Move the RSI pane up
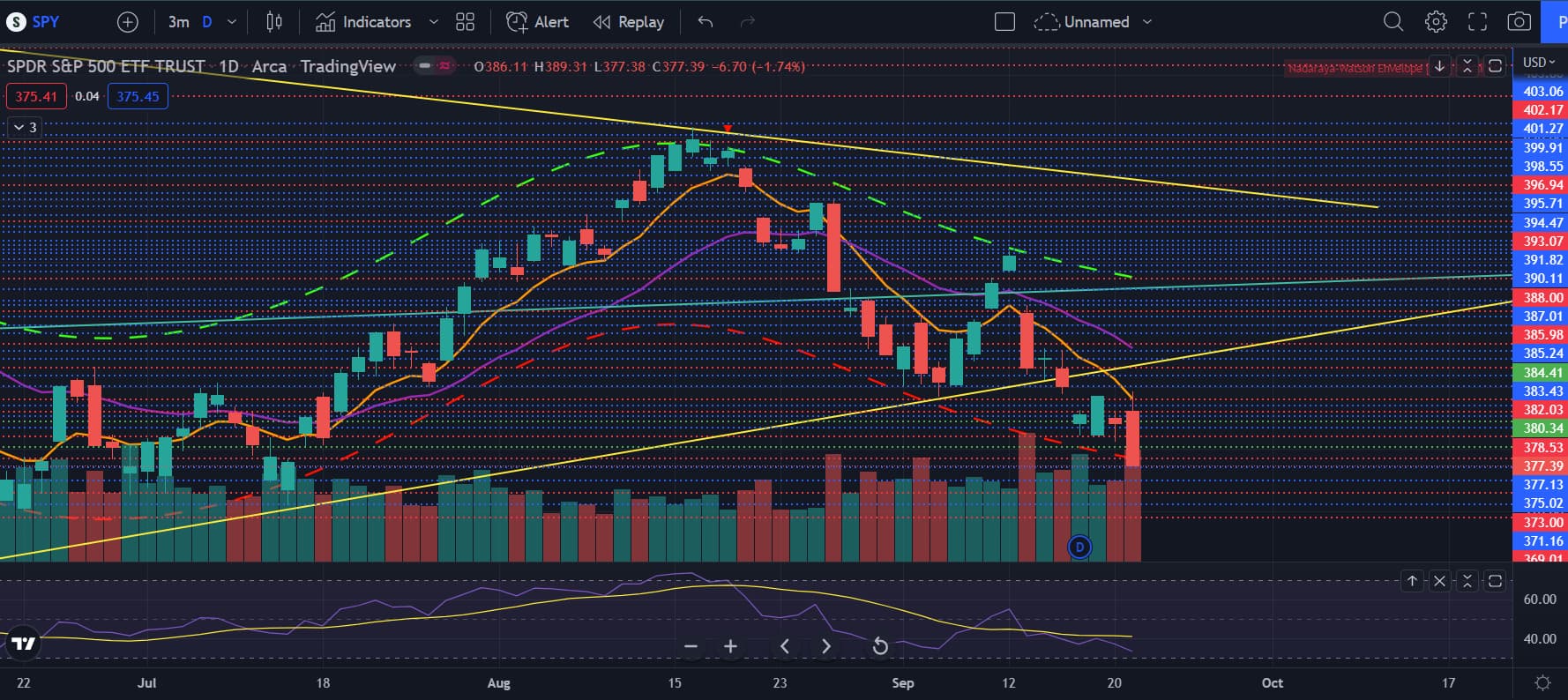The image size is (1568, 700). [x=1412, y=581]
